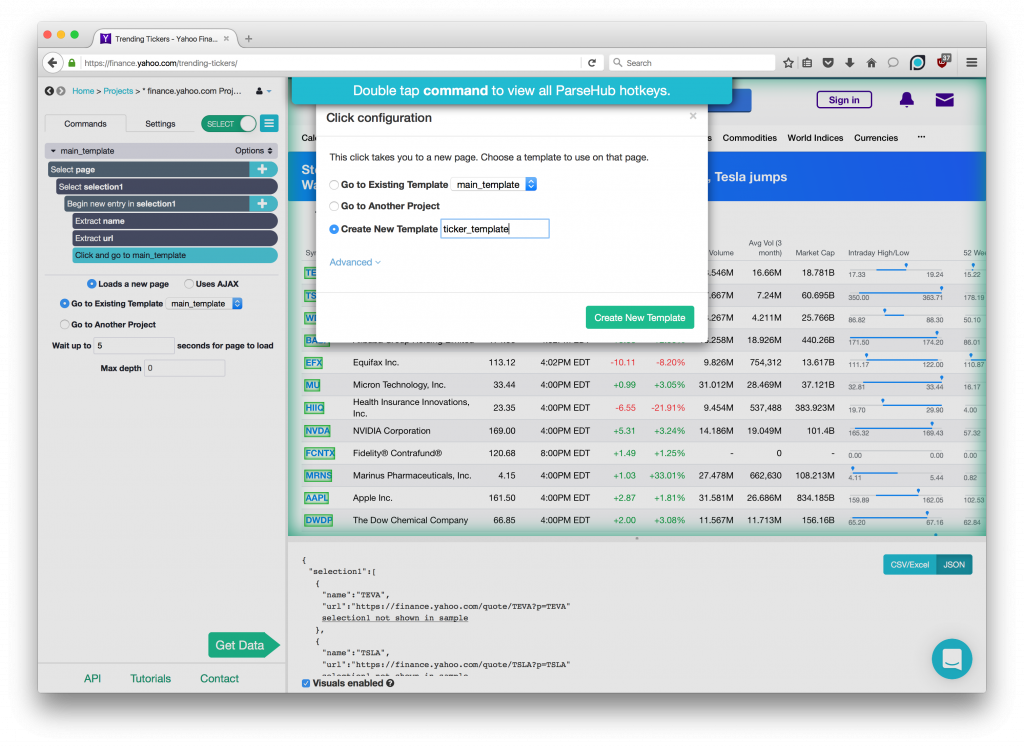Collapse main_template triangle
This screenshot has width=1024, height=747.
point(53,151)
